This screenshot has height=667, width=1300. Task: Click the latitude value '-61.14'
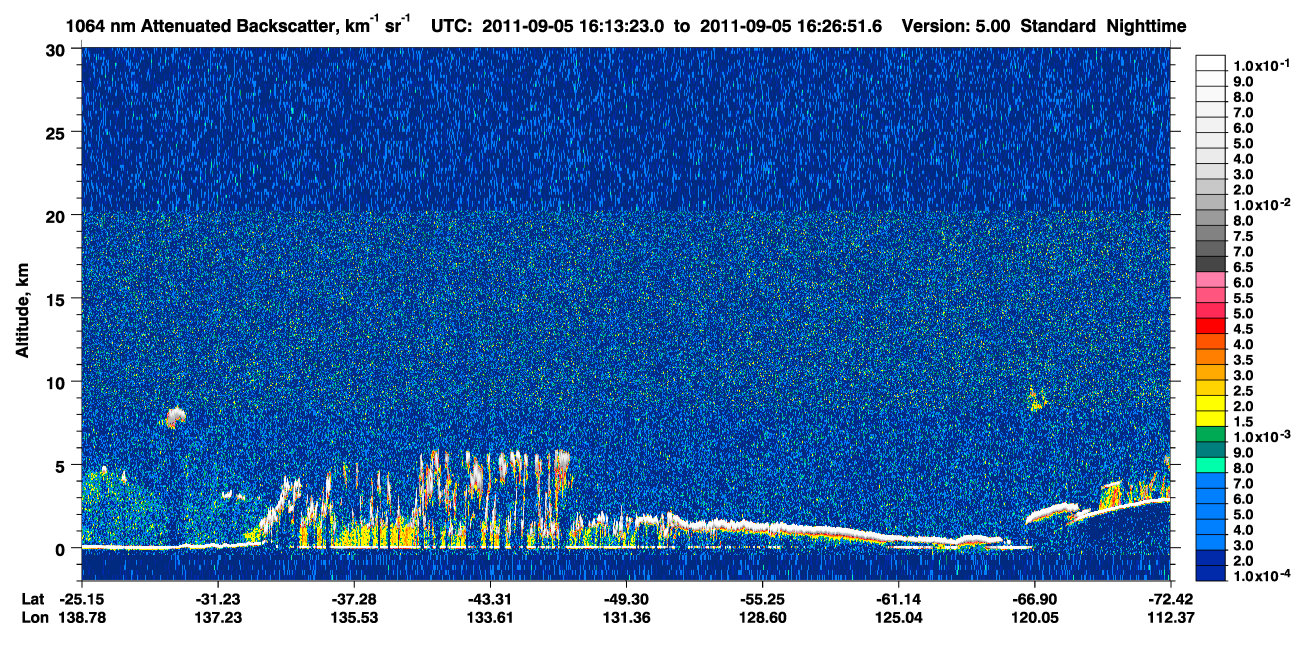click(898, 598)
